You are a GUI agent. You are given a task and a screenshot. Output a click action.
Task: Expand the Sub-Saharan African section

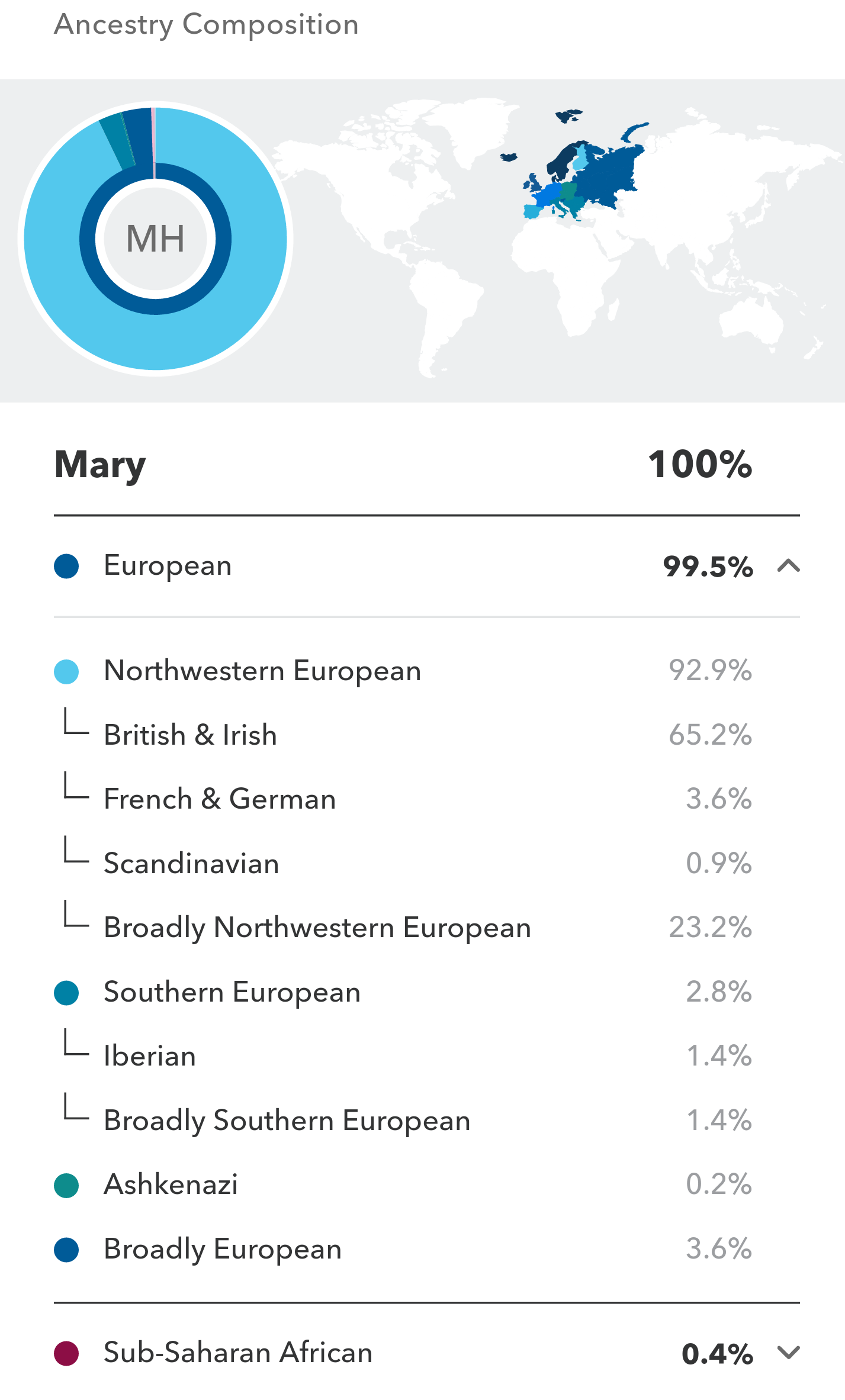788,1353
